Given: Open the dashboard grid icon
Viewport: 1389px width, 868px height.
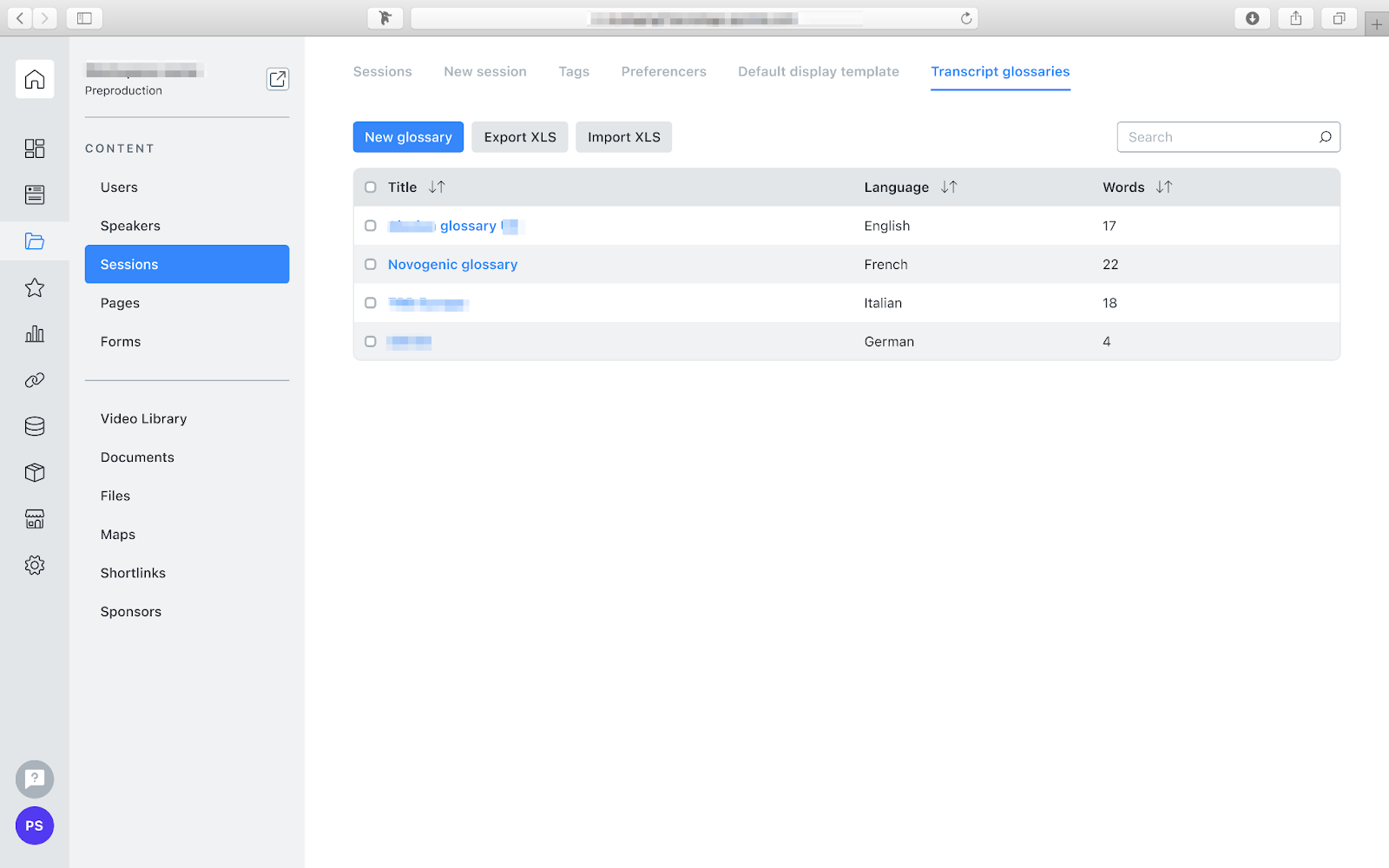Looking at the screenshot, I should [35, 148].
